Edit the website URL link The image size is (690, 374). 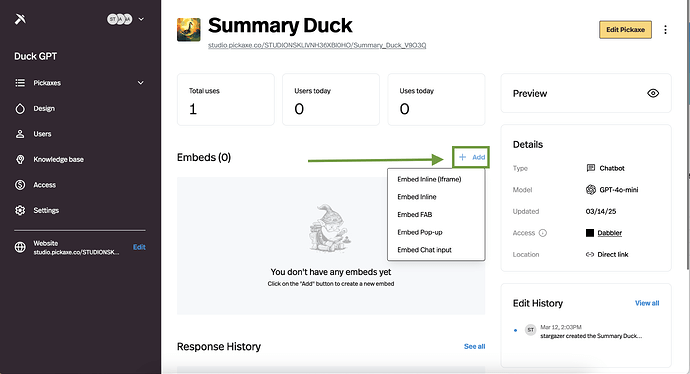click(139, 247)
